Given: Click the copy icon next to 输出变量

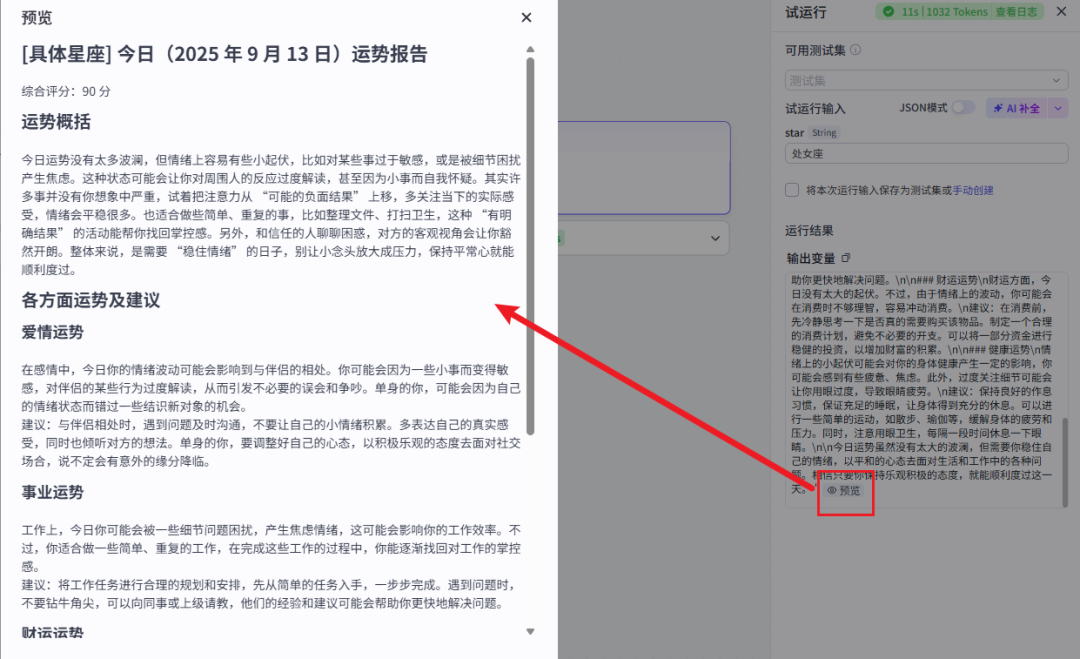Looking at the screenshot, I should (847, 257).
